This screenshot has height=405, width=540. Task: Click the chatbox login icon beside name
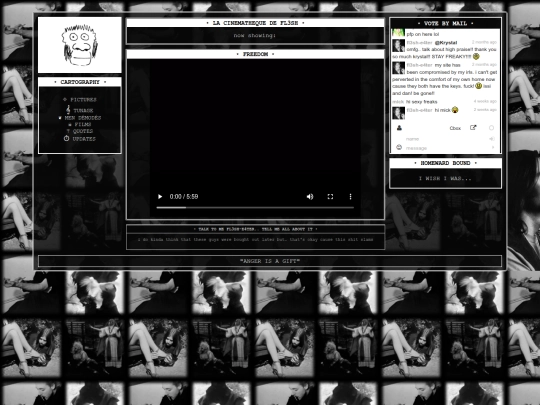(x=492, y=139)
